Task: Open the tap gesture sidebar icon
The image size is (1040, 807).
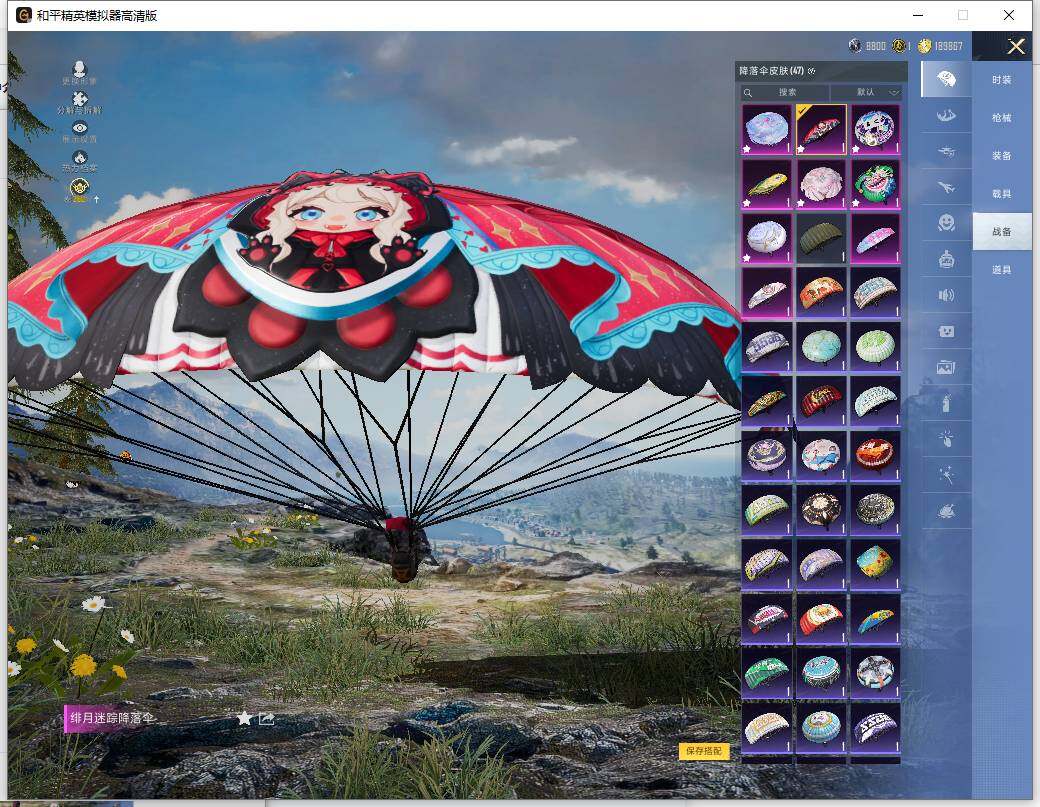Action: click(x=946, y=438)
